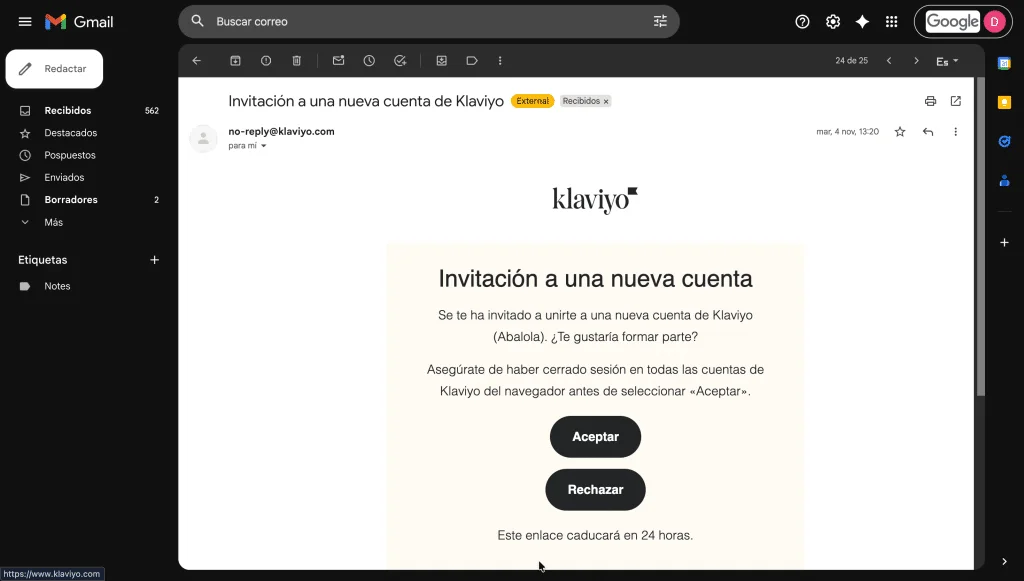Reply with the arrow icon
Screen dimensions: 1024x581
(x=928, y=132)
